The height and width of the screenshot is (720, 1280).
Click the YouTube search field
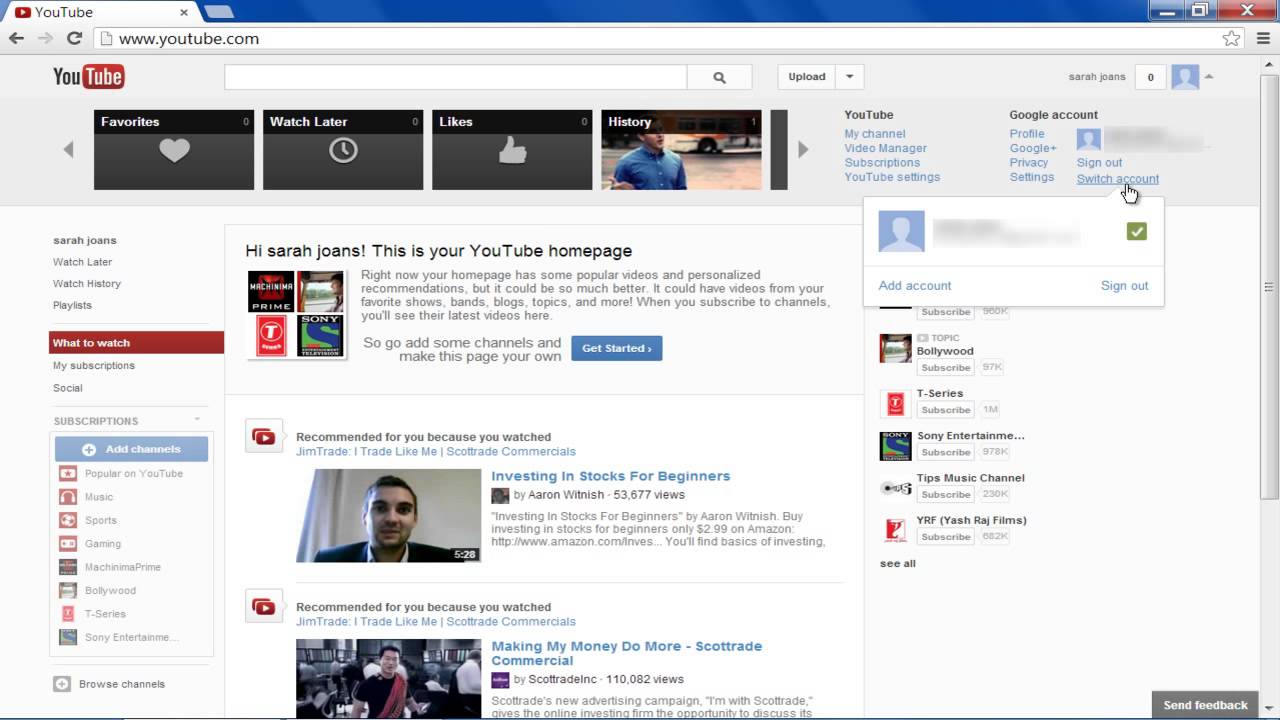tap(456, 77)
